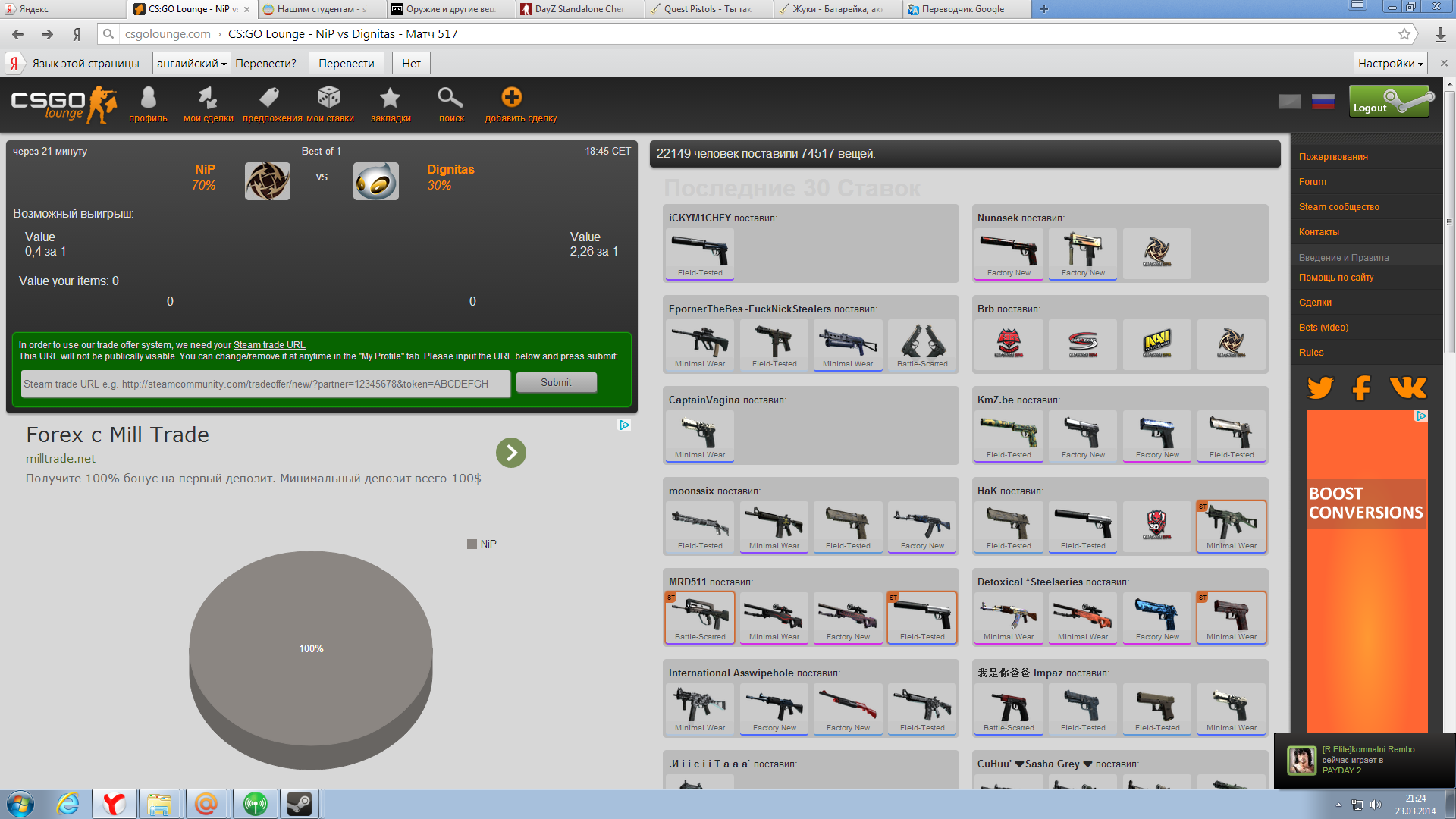This screenshot has width=1456, height=819.
Task: Click the предложения tag icon
Action: [x=269, y=98]
